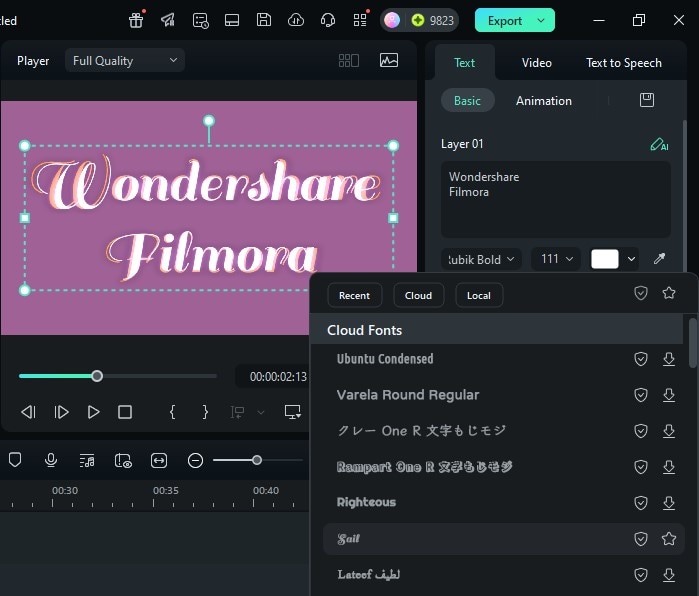Click the monitor display output icon

(x=293, y=412)
